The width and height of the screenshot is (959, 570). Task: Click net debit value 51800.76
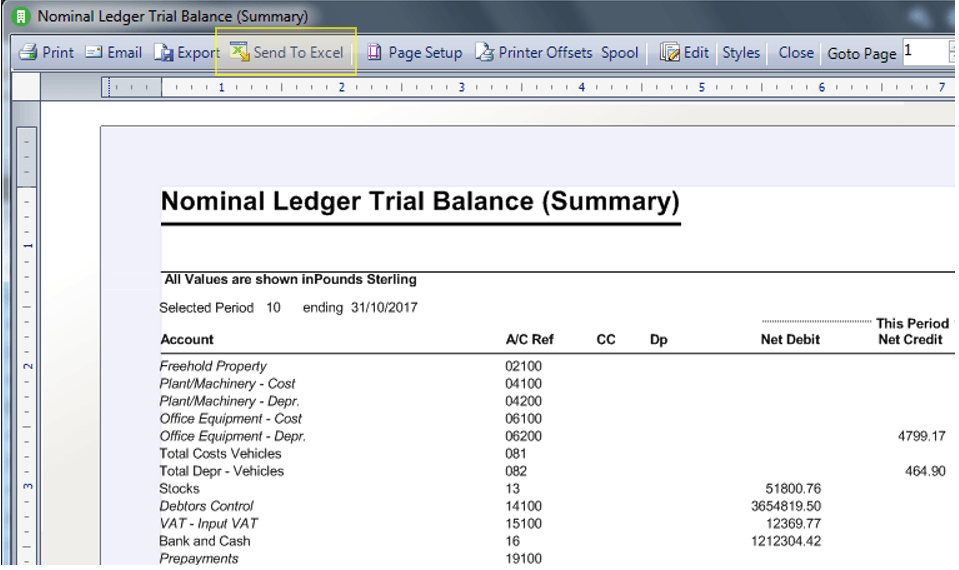coord(793,489)
